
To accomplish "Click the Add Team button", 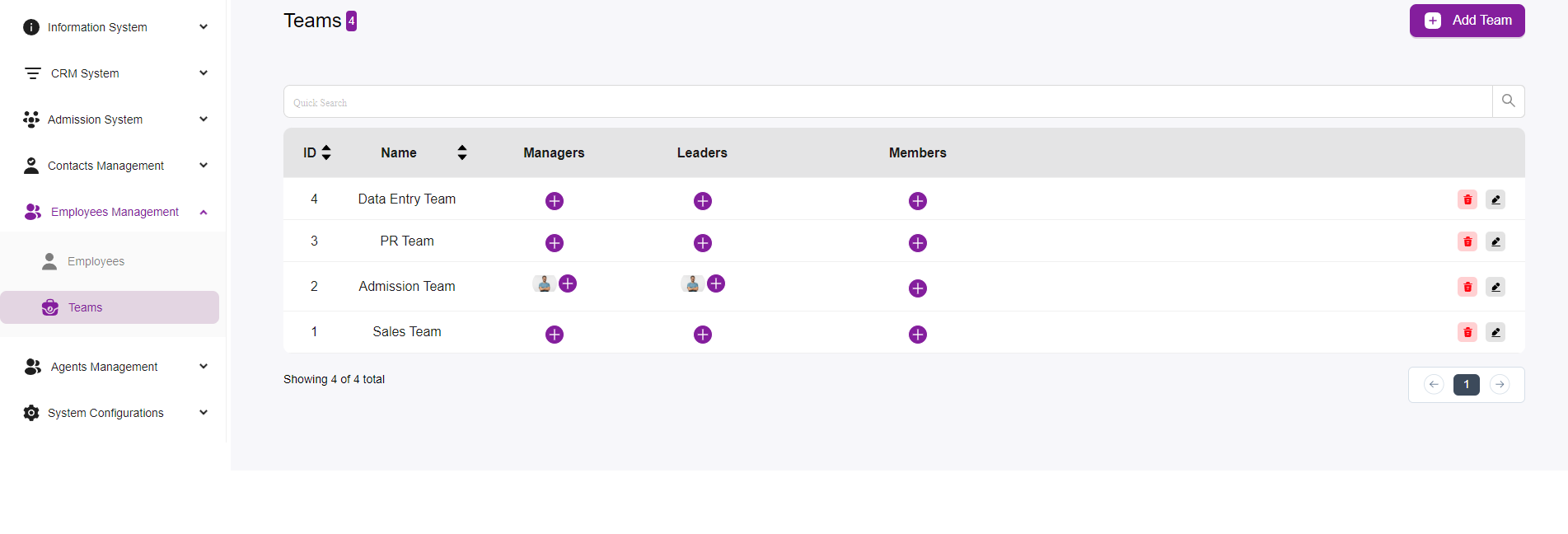I will pyautogui.click(x=1467, y=21).
